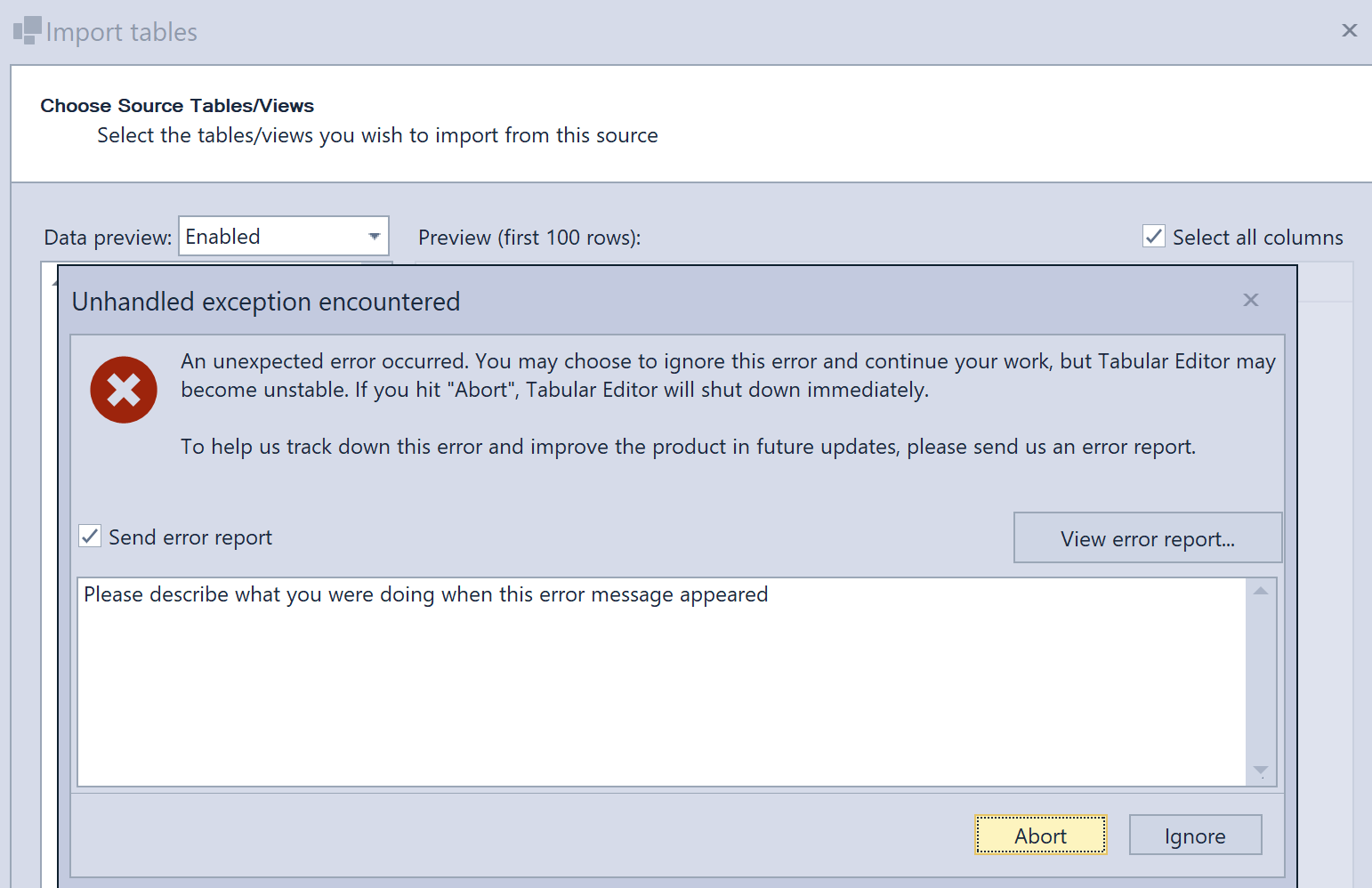The height and width of the screenshot is (888, 1372).
Task: Click the red error stop icon
Action: coord(124,390)
